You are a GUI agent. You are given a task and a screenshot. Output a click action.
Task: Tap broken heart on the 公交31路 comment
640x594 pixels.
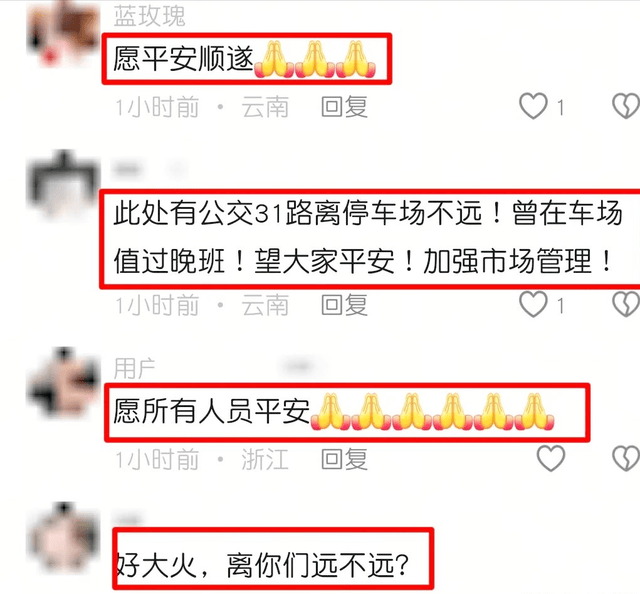[626, 304]
